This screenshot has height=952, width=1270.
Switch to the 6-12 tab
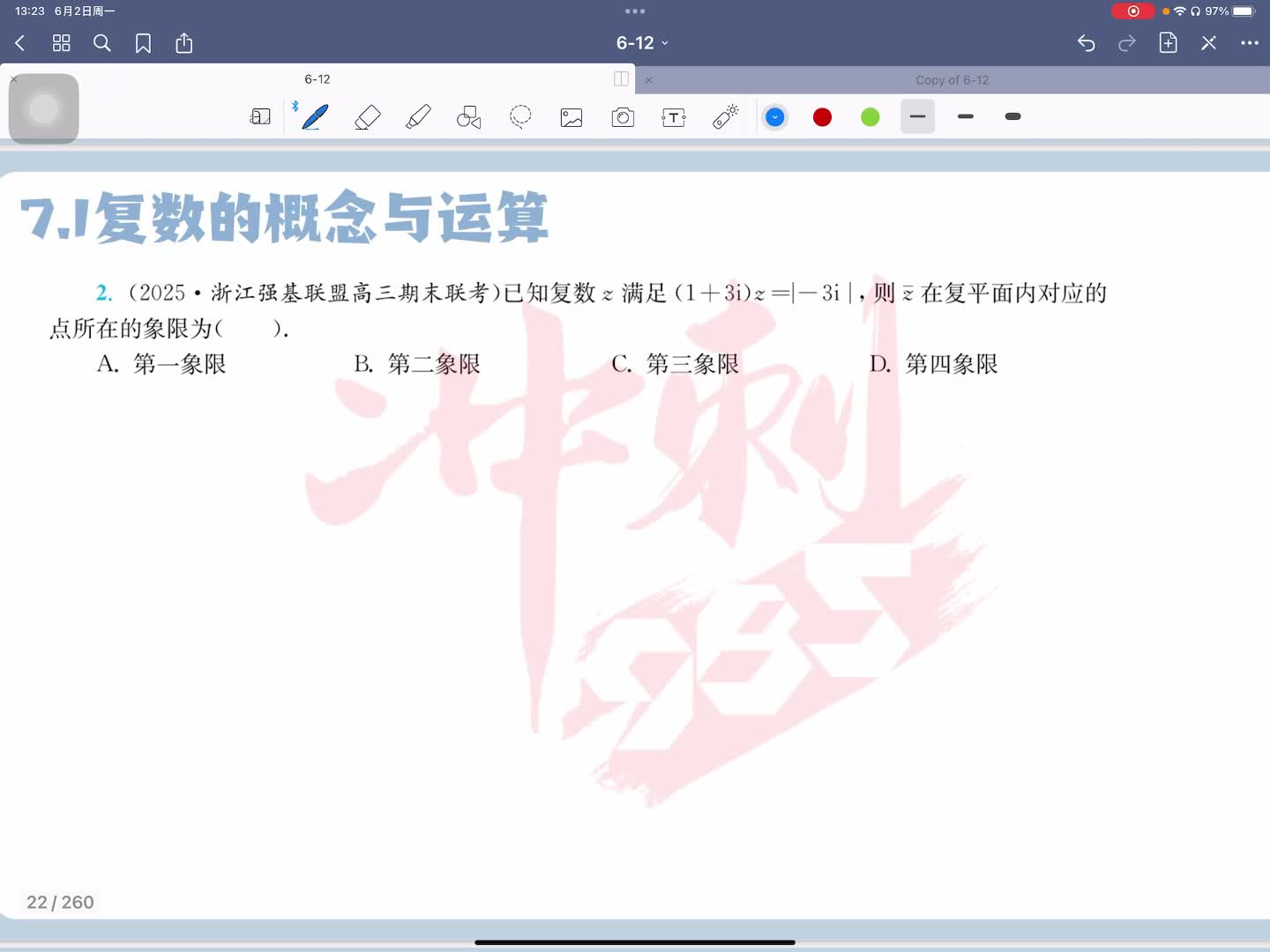click(x=317, y=79)
